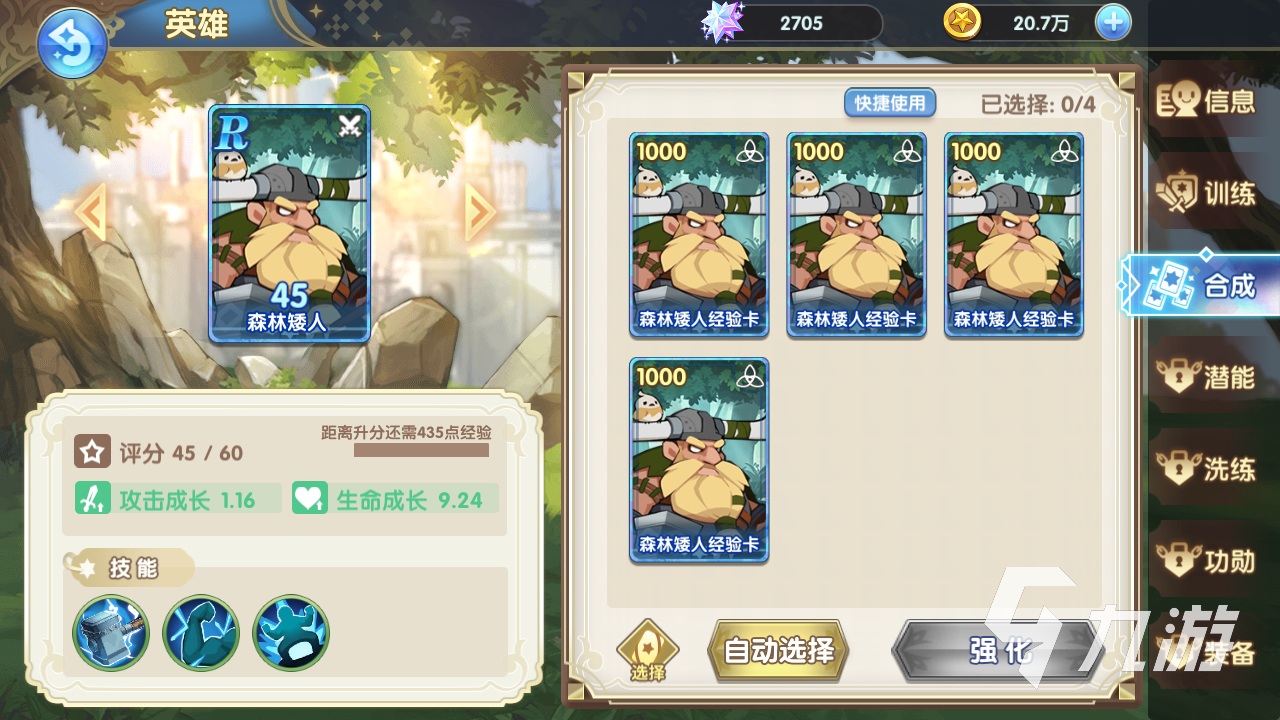Viewport: 1280px width, 720px height.
Task: Select the hammer skill icon
Action: point(111,633)
